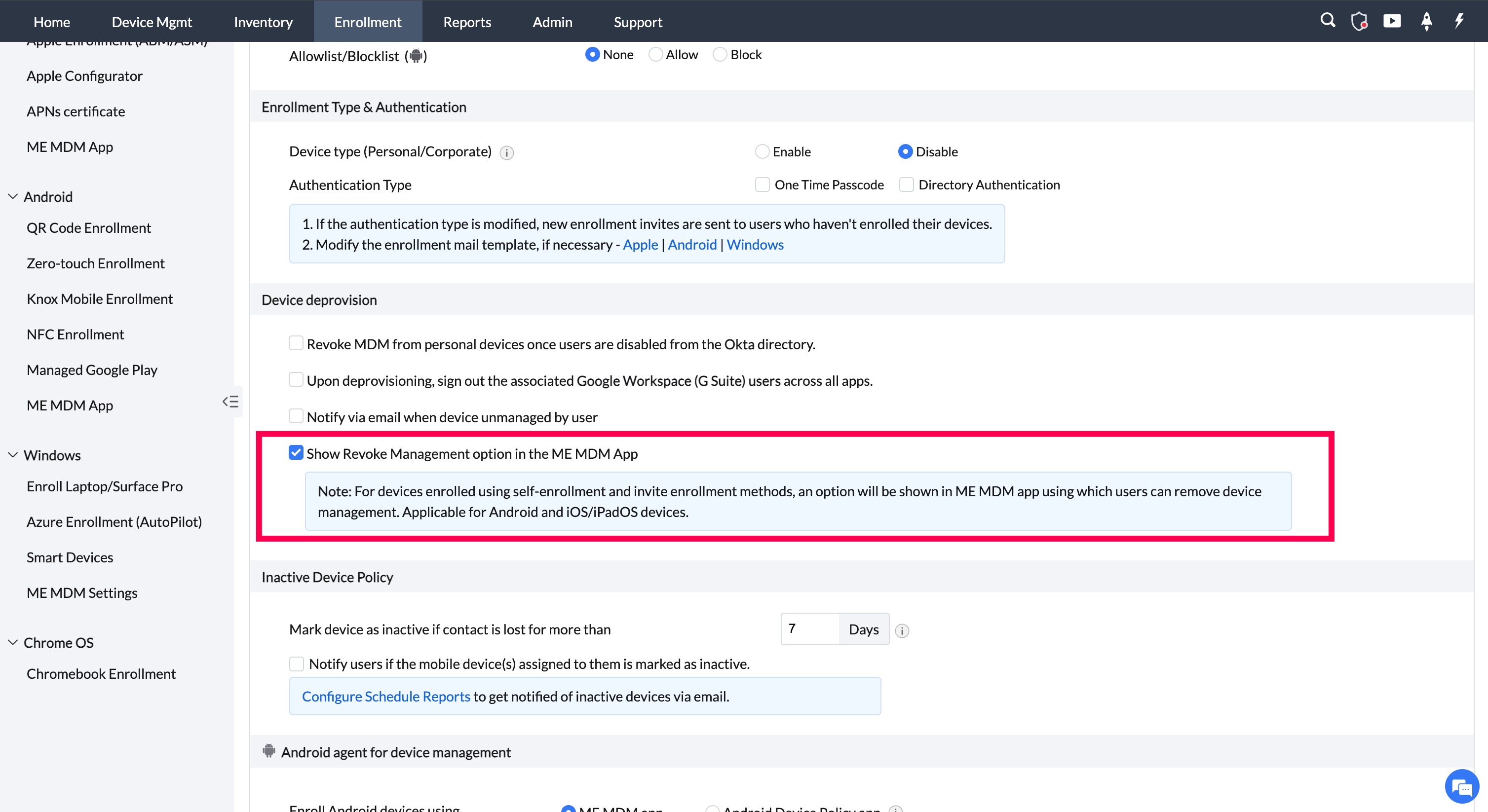Click the shield notification icon
The width and height of the screenshot is (1488, 812).
(1359, 21)
